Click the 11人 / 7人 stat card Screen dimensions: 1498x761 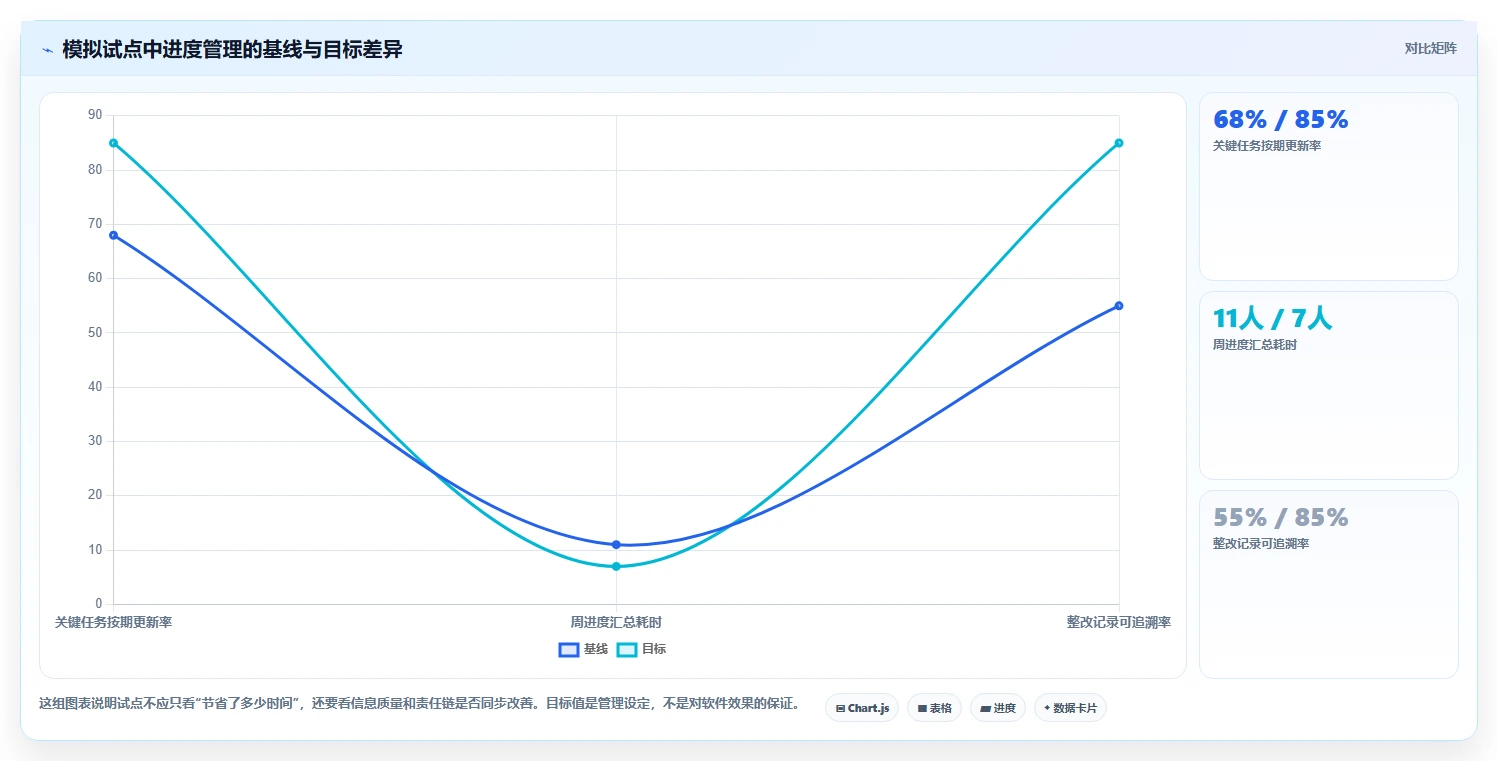(1328, 385)
